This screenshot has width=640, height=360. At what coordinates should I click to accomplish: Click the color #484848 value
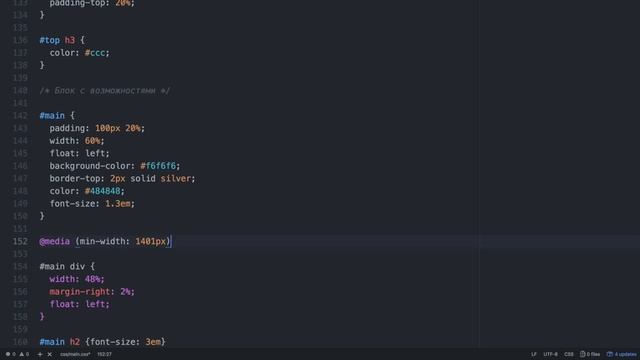[x=102, y=191]
